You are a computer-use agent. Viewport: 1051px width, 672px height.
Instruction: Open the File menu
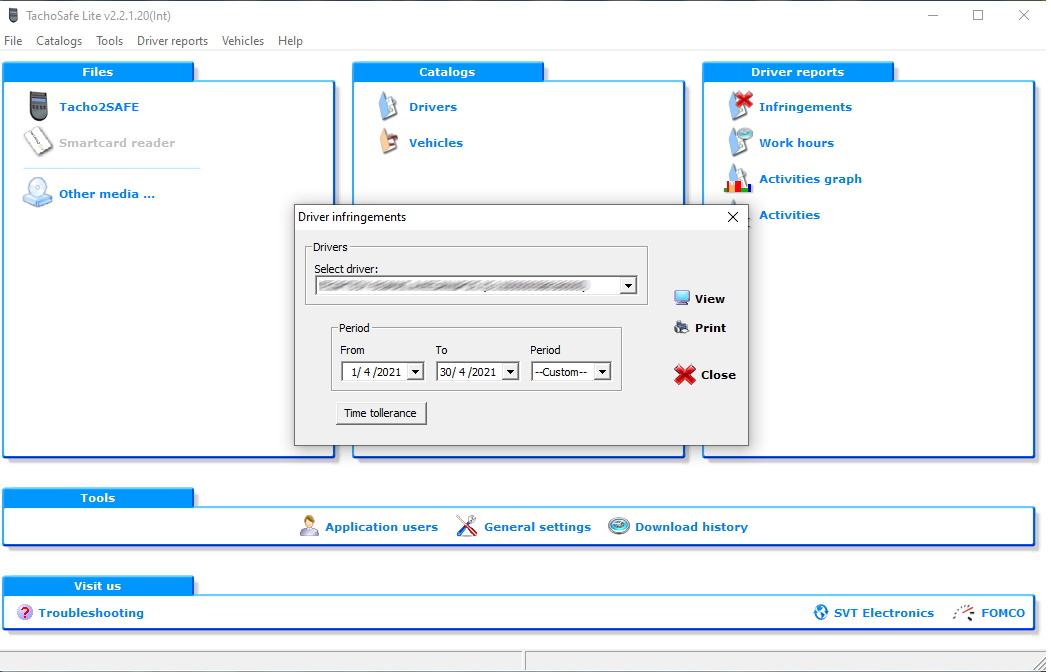click(x=13, y=41)
